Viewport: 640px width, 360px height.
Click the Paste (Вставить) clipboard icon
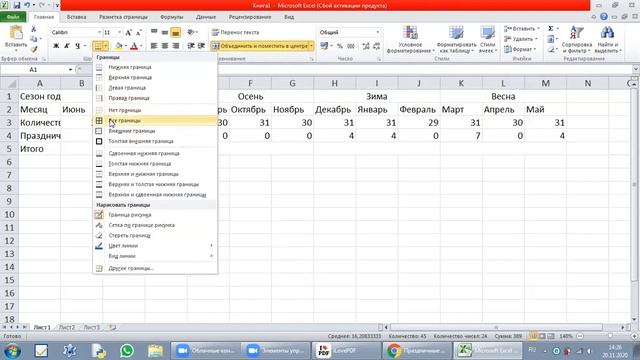(16, 33)
